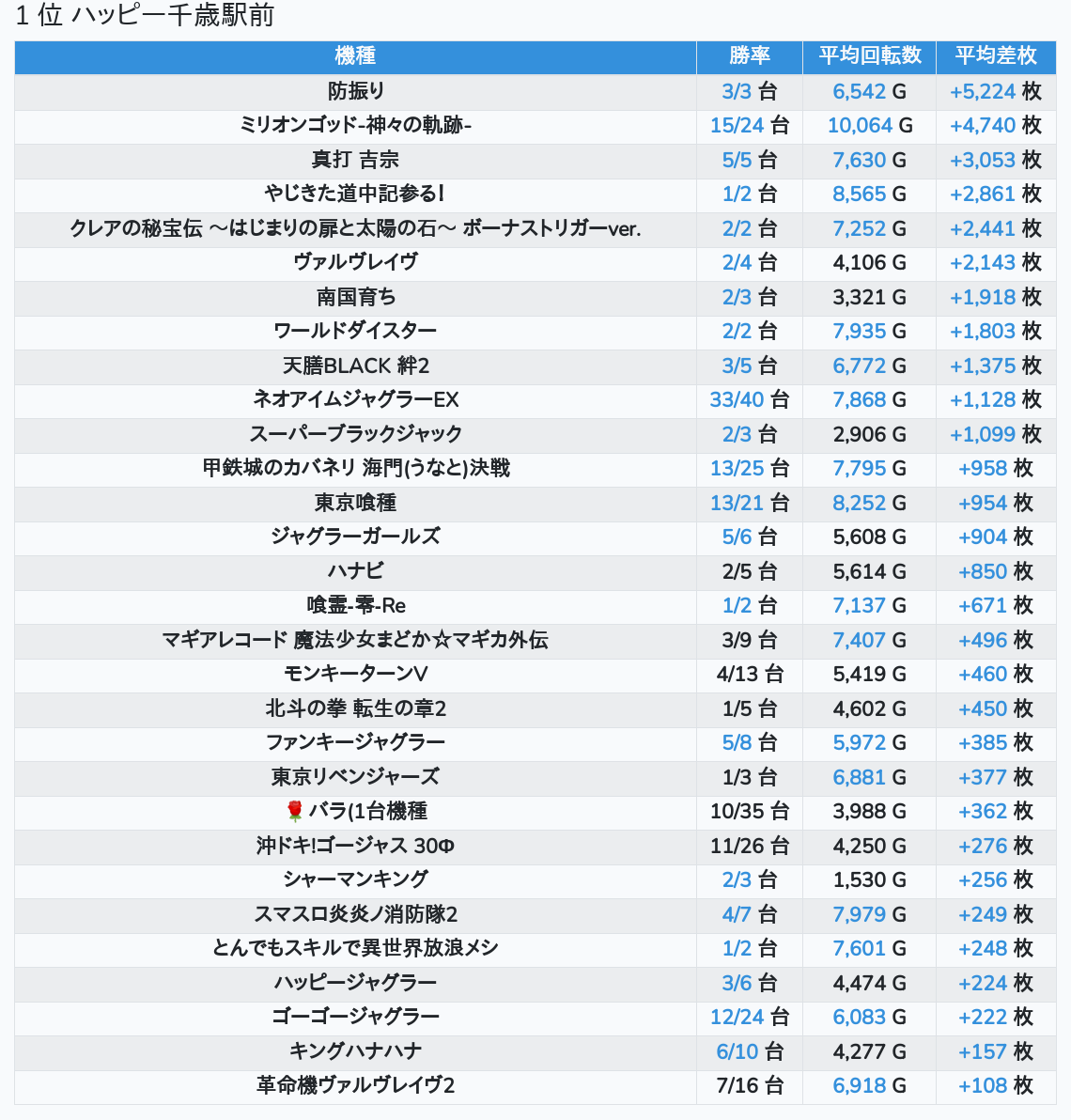Image resolution: width=1071 pixels, height=1120 pixels.
Task: Click the 1位 ハッピー千歳駅前 heading
Action: pyautogui.click(x=145, y=15)
